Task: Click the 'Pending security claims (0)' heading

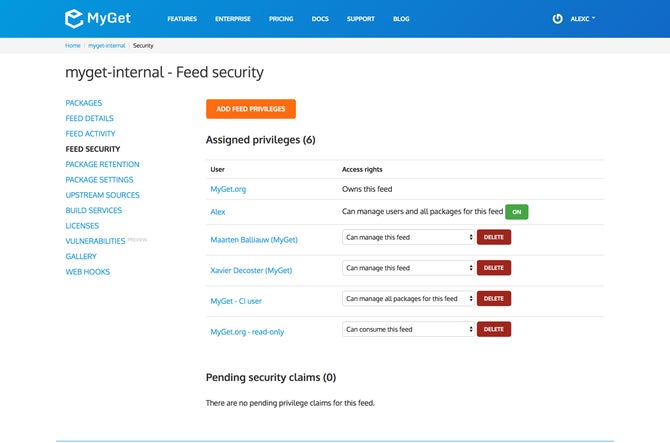Action: (x=271, y=377)
